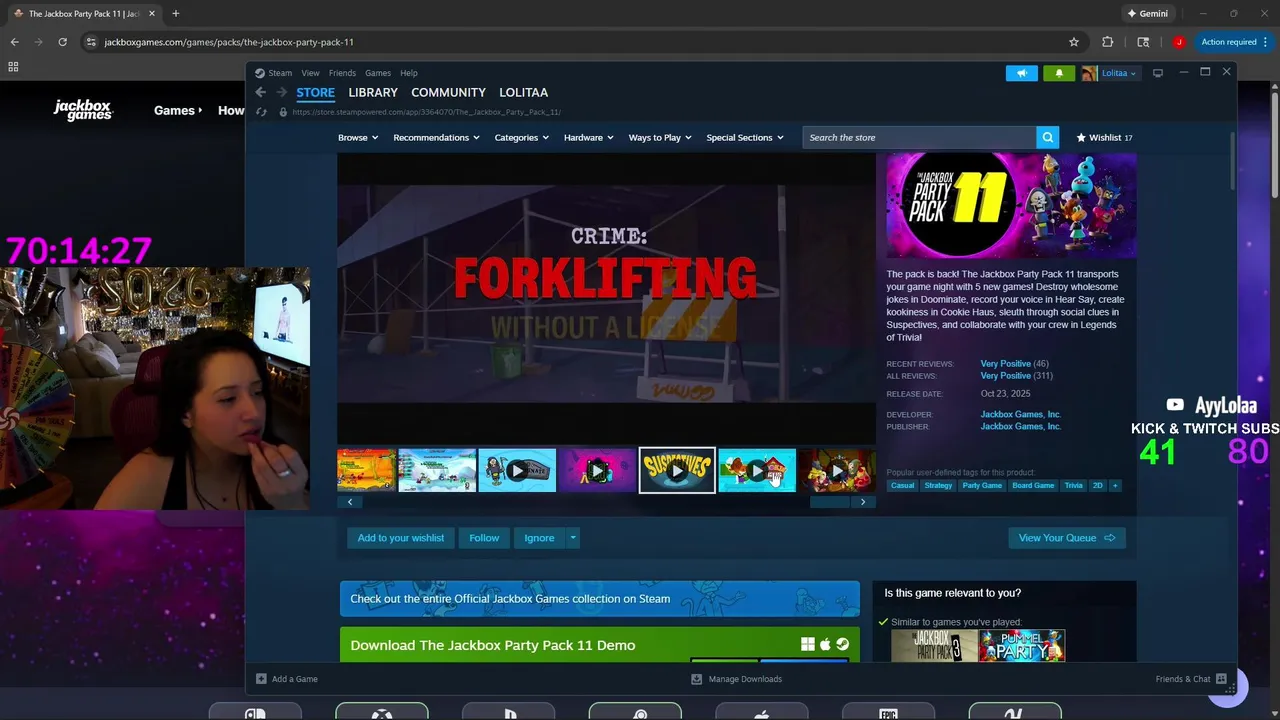Open the Wishlist with 17 items
The height and width of the screenshot is (720, 1280).
pyautogui.click(x=1104, y=138)
